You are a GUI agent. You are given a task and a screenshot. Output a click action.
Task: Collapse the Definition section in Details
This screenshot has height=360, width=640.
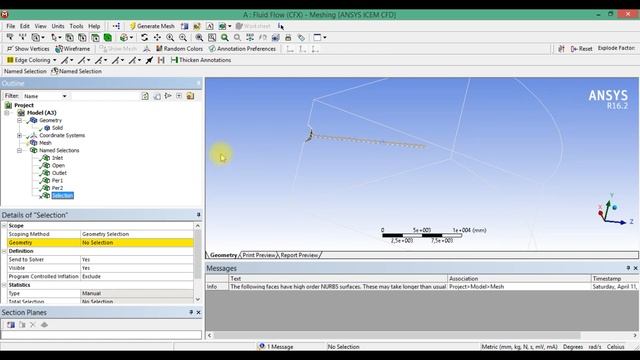point(4,251)
